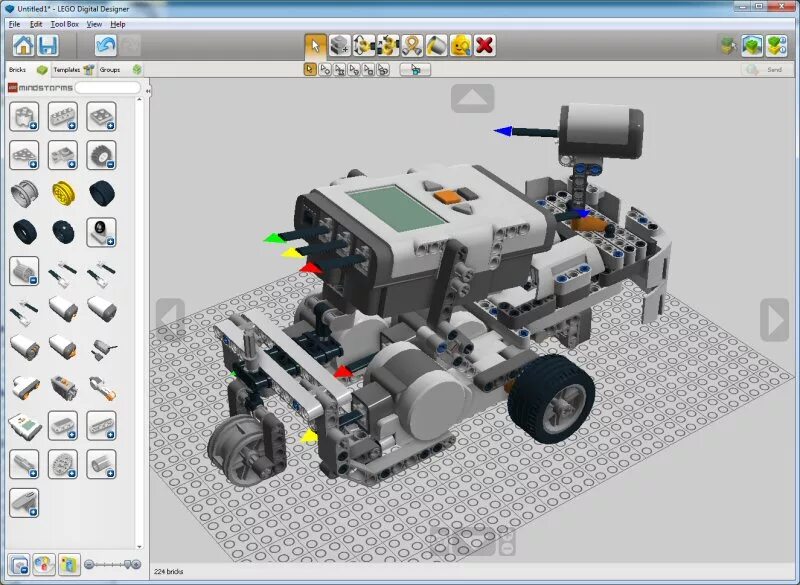Open the View menu
The image size is (800, 585).
tap(94, 24)
